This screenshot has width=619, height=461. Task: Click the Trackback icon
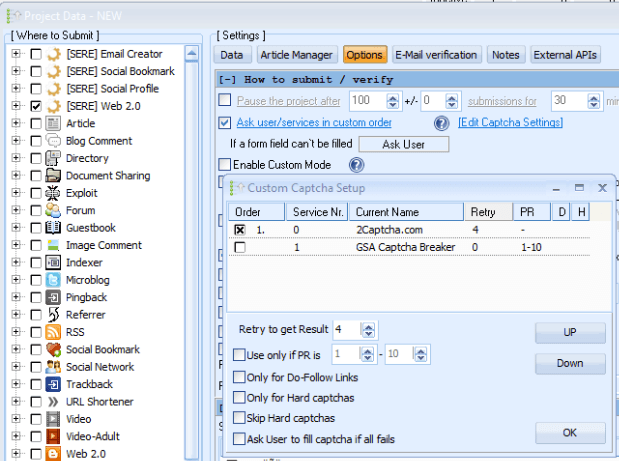tap(53, 384)
